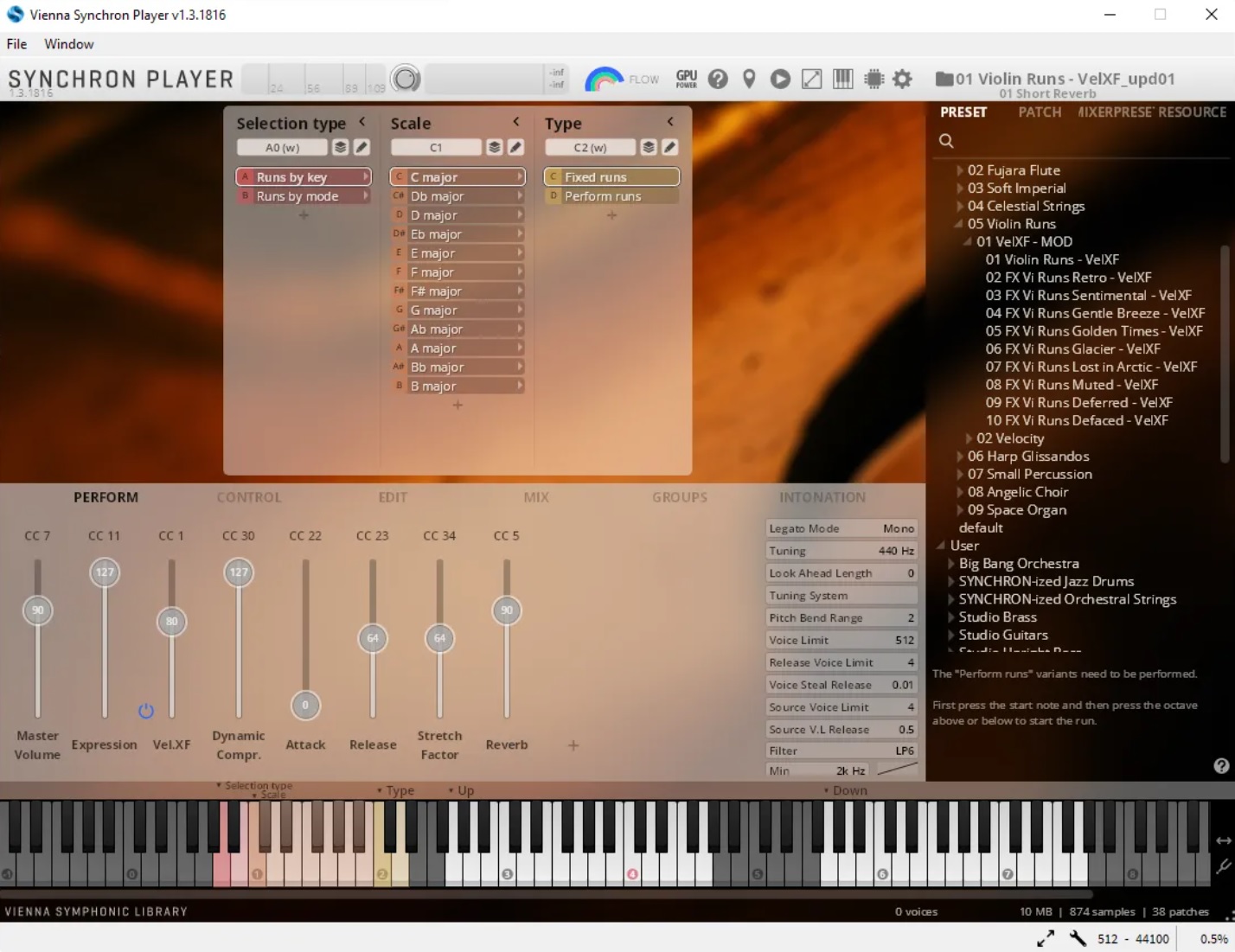This screenshot has height=952, width=1235.
Task: Click the Master Volume slider knob
Action: (x=37, y=610)
